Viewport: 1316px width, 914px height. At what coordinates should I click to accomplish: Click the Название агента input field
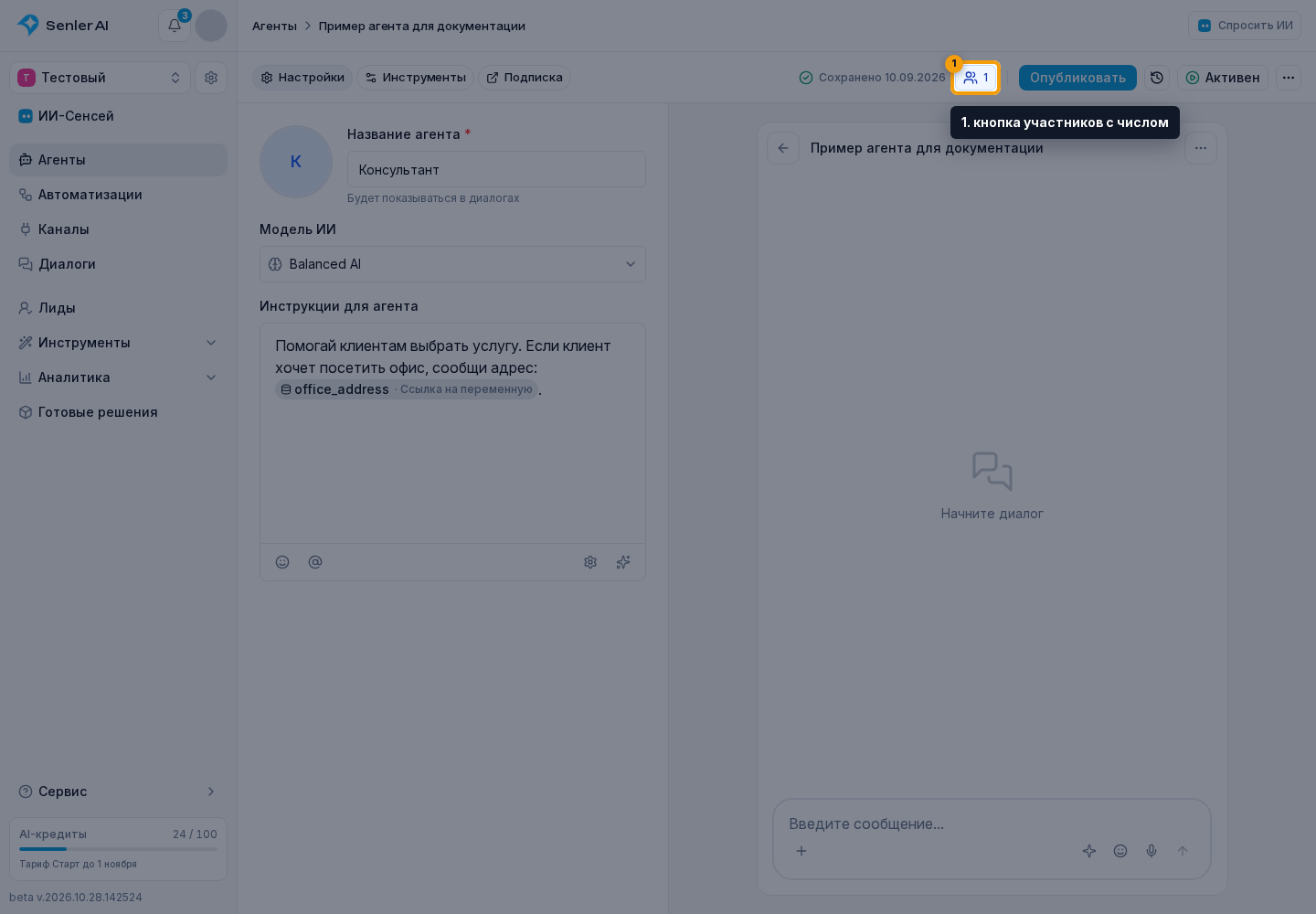click(496, 169)
